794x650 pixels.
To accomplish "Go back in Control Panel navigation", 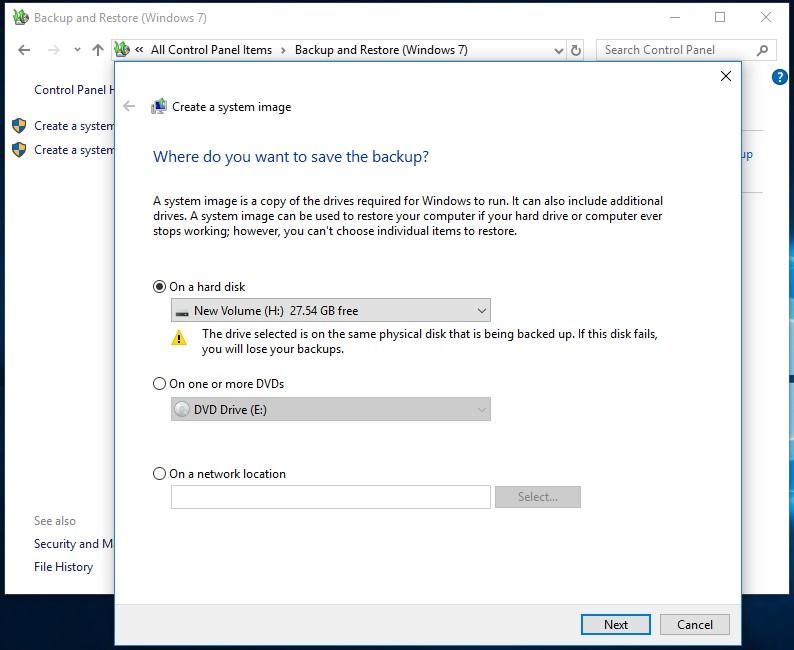I will coord(24,50).
